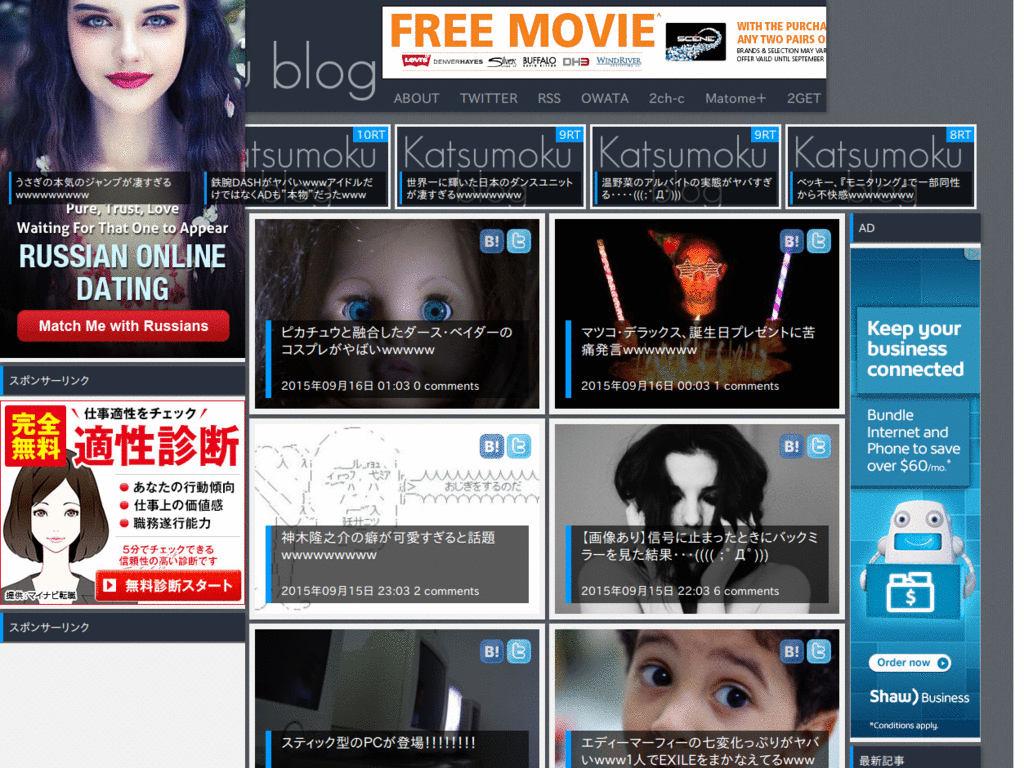Viewport: 1024px width, 768px height.
Task: Click Hatena B! icon on スティック型PC post
Action: [492, 652]
